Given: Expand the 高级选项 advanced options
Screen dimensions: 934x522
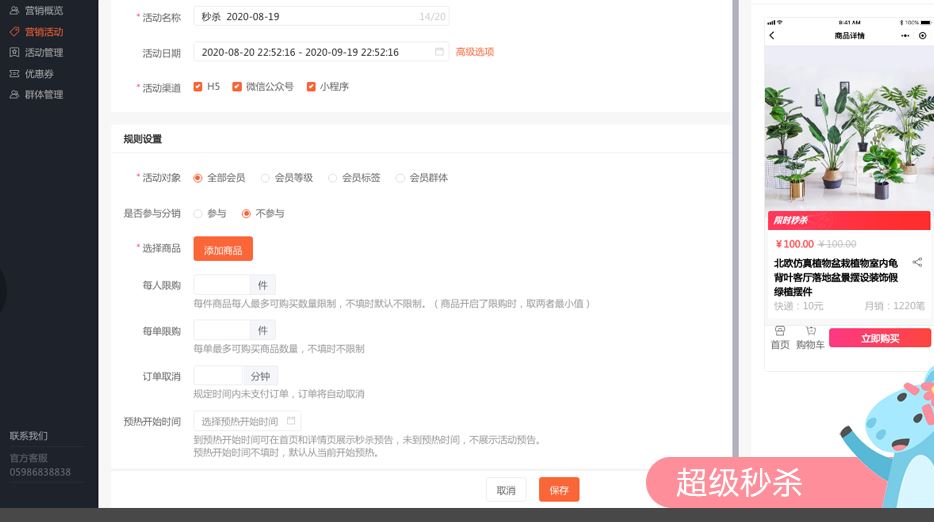Looking at the screenshot, I should 475,52.
